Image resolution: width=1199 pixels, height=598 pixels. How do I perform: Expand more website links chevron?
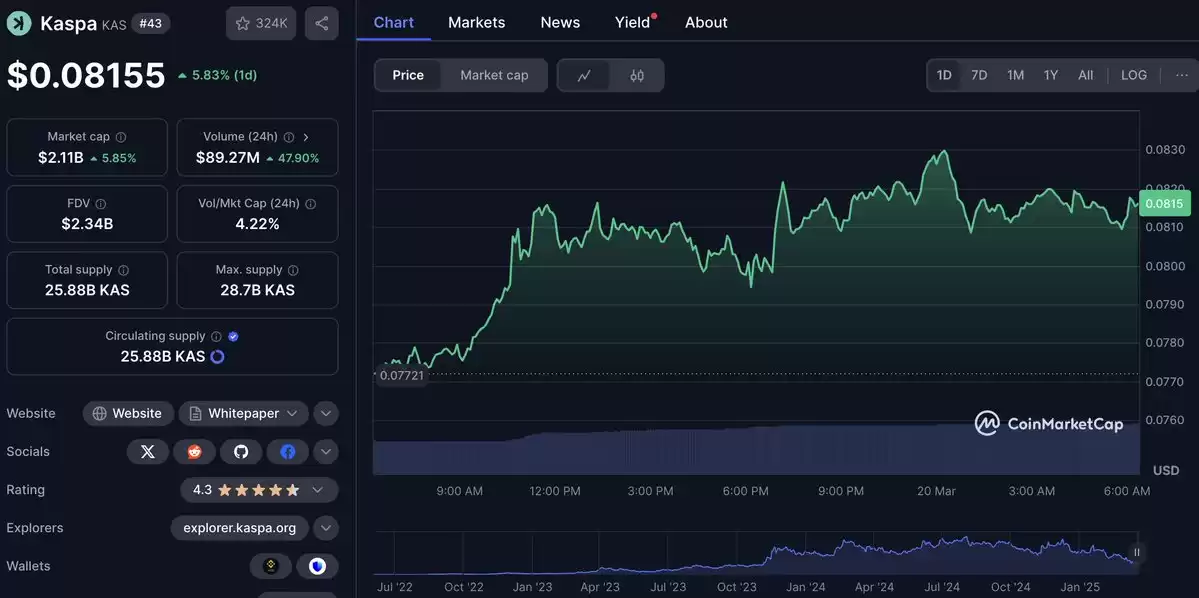(x=326, y=414)
